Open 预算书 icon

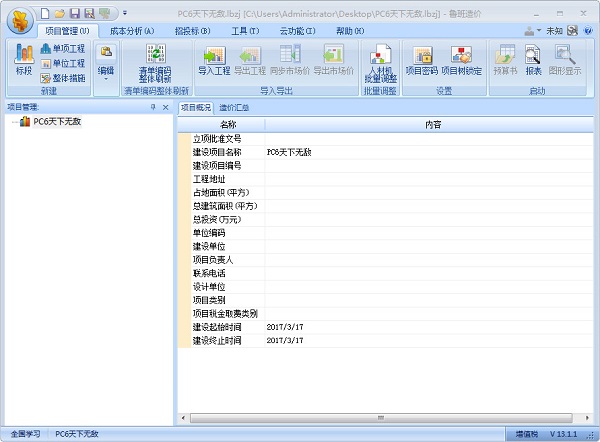coord(505,60)
